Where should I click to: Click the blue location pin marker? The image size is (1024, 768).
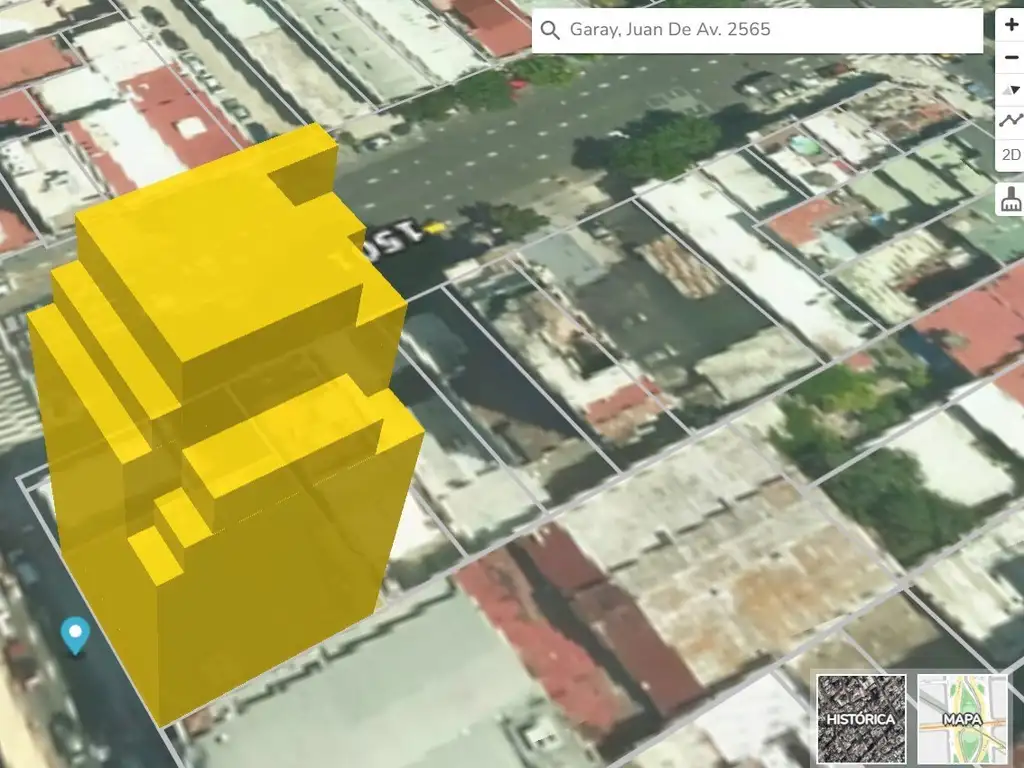(75, 634)
